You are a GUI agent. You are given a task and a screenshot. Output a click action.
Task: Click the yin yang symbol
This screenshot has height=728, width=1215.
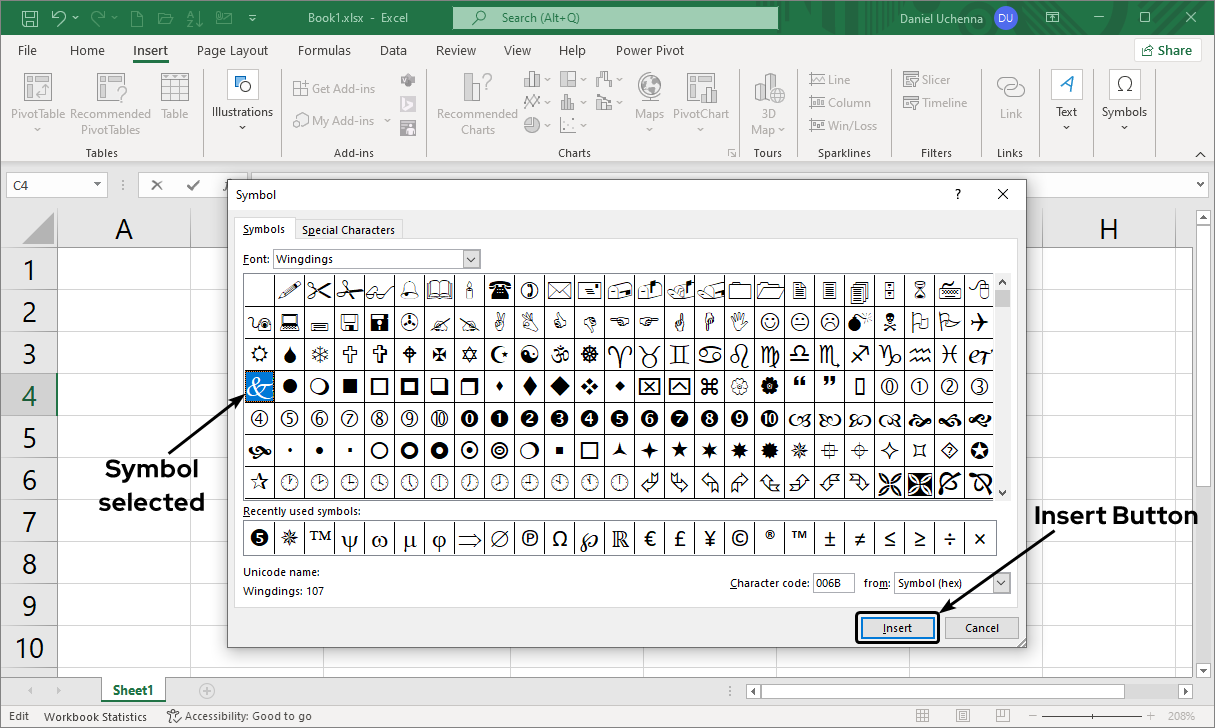click(530, 355)
